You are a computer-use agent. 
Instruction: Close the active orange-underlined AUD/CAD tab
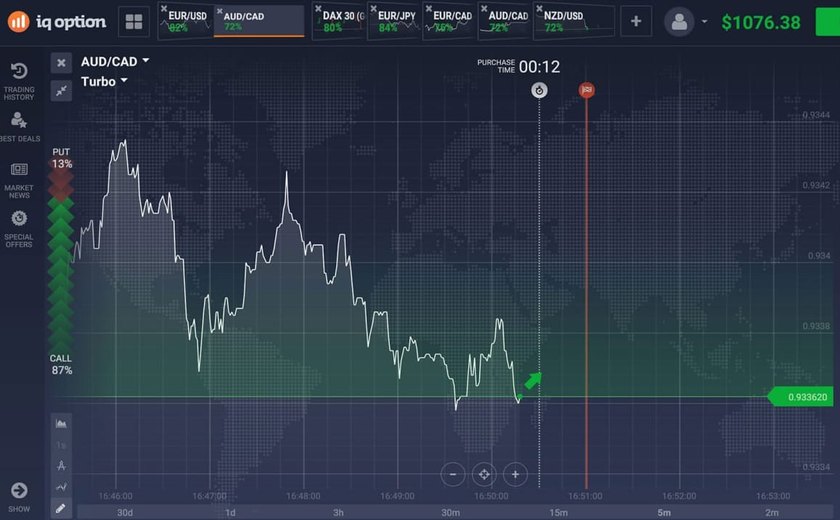coord(220,11)
